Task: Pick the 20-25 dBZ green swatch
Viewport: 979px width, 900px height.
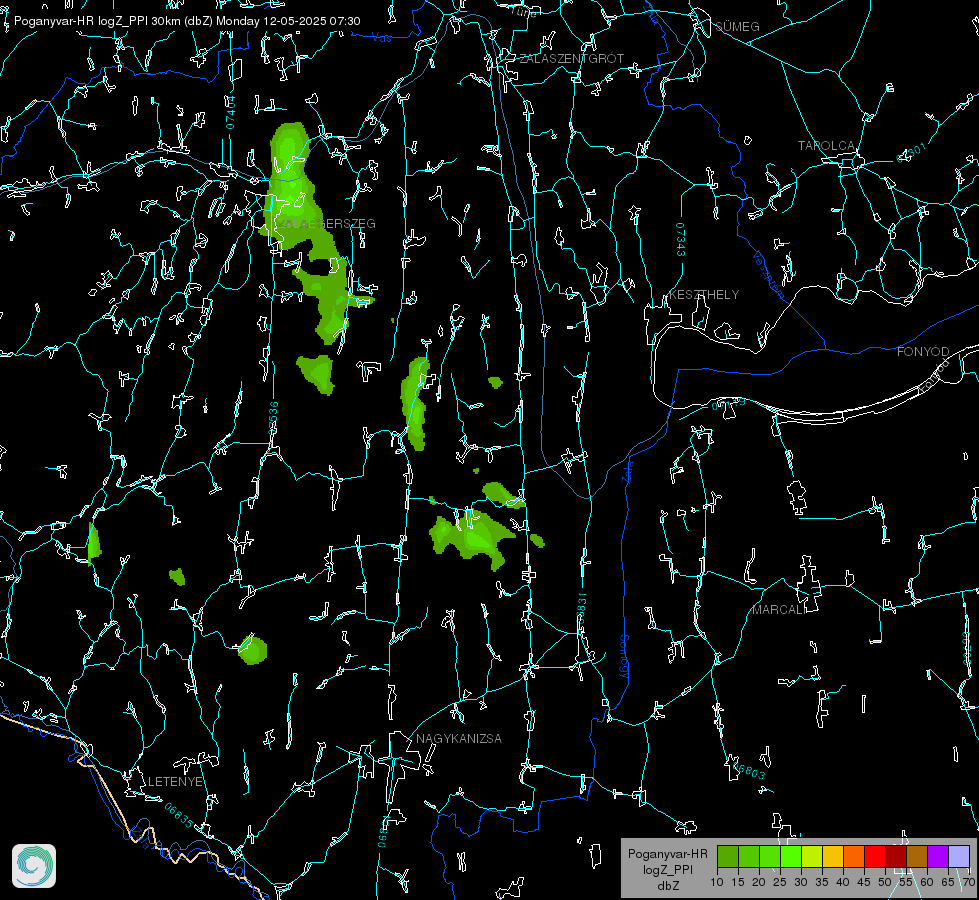Action: [x=770, y=856]
